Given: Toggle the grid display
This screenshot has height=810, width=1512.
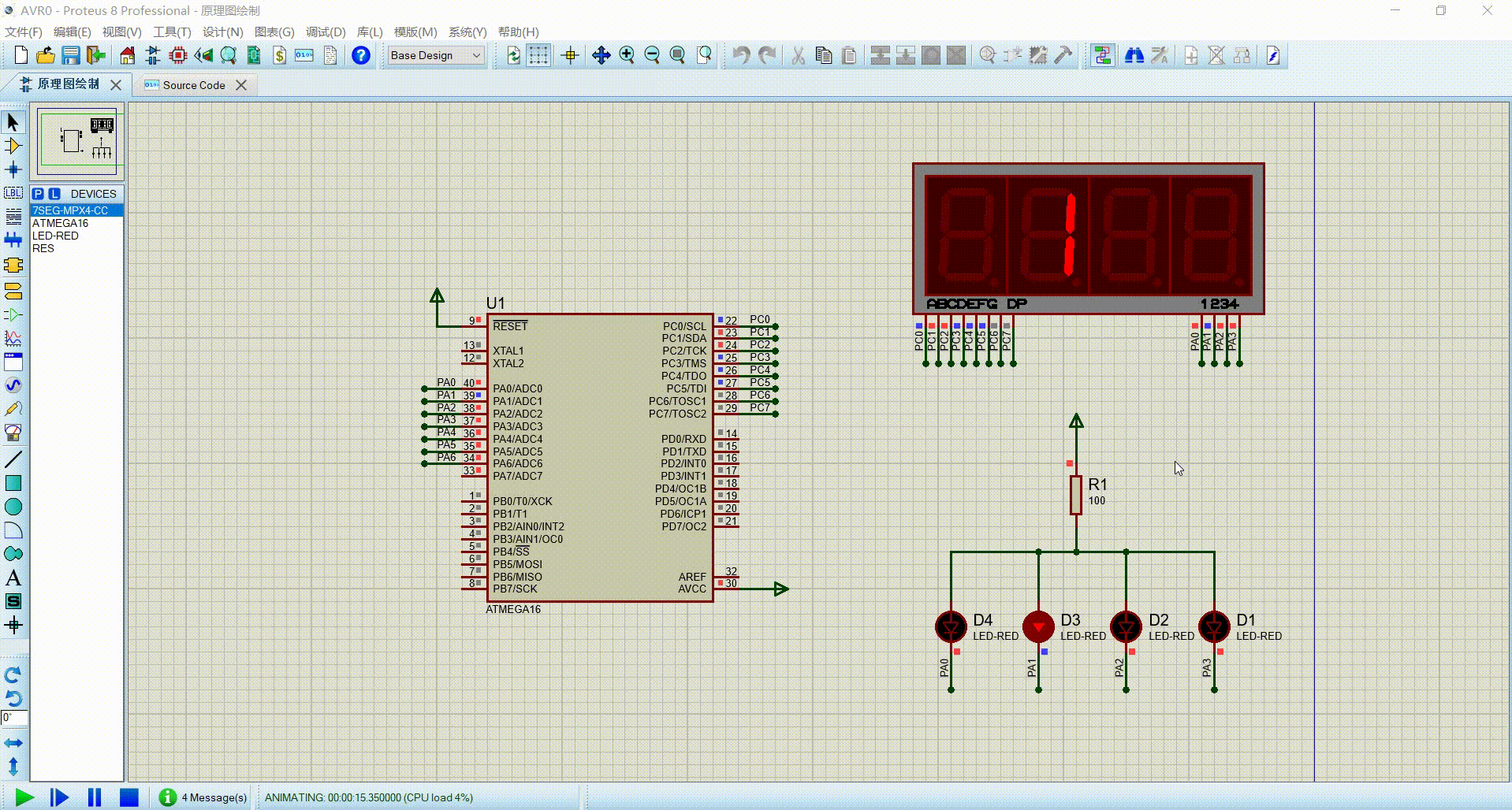Looking at the screenshot, I should [x=538, y=55].
